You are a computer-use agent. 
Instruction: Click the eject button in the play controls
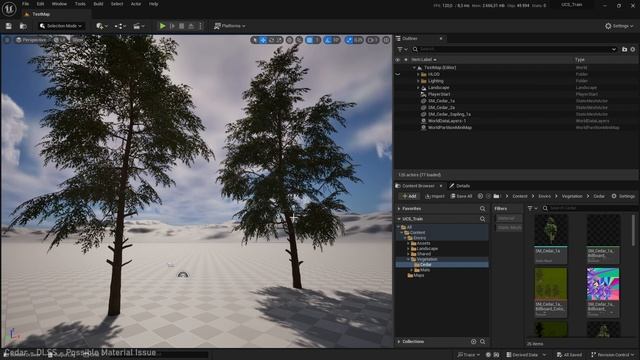pos(191,26)
